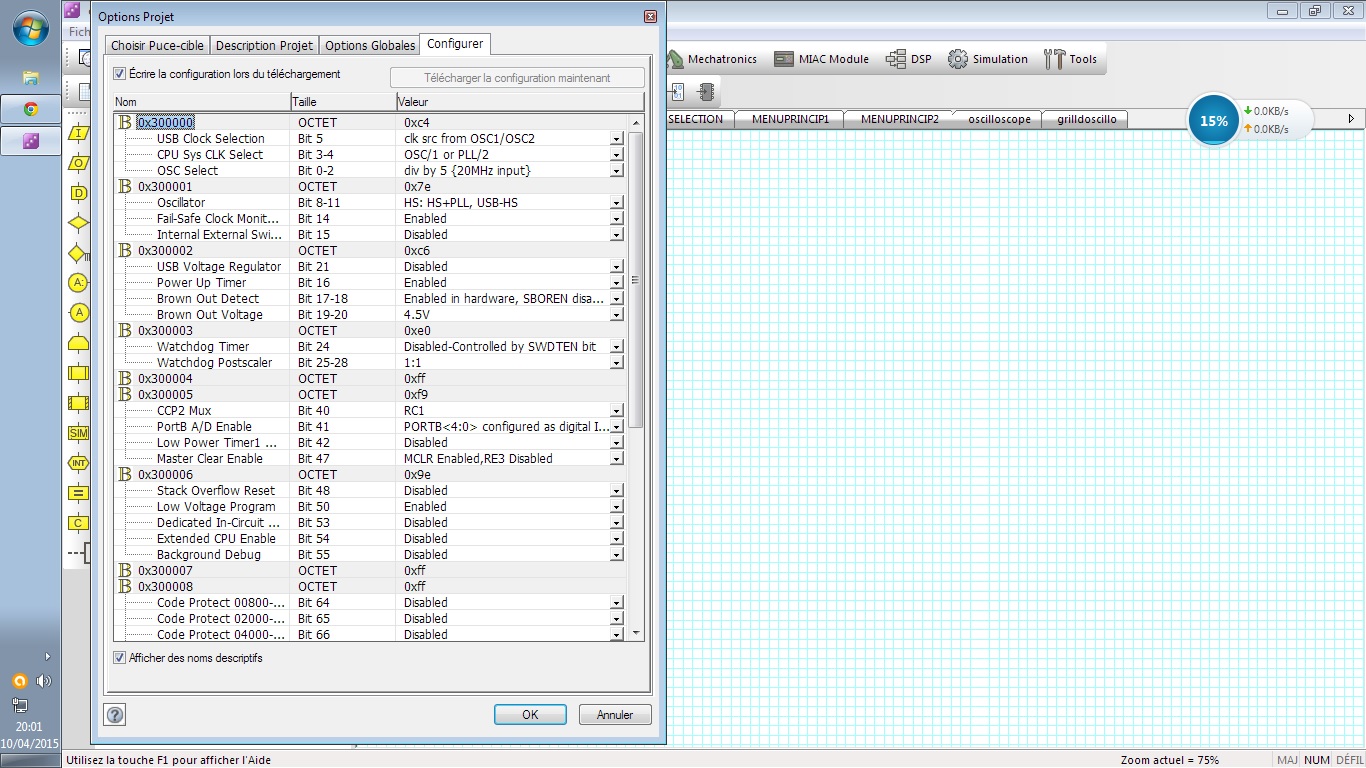Open the CCP2 Mux value dropdown
This screenshot has height=768, width=1366.
point(616,411)
